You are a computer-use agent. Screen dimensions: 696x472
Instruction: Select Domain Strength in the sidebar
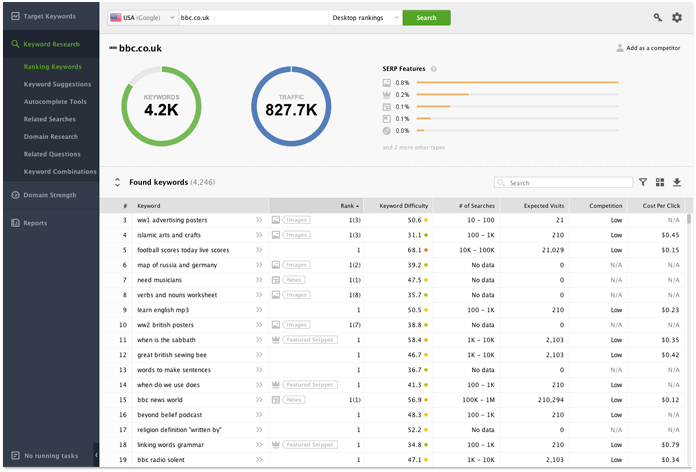[x=50, y=195]
